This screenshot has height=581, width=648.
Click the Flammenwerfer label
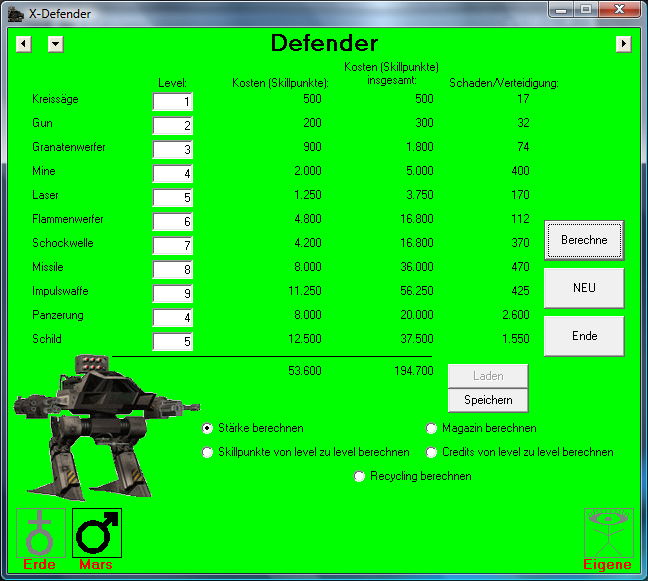point(68,219)
